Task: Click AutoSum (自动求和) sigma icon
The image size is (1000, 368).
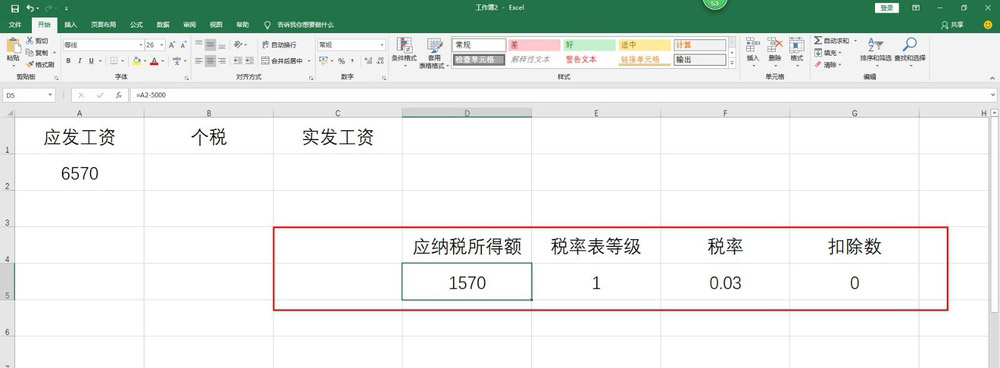Action: 818,41
